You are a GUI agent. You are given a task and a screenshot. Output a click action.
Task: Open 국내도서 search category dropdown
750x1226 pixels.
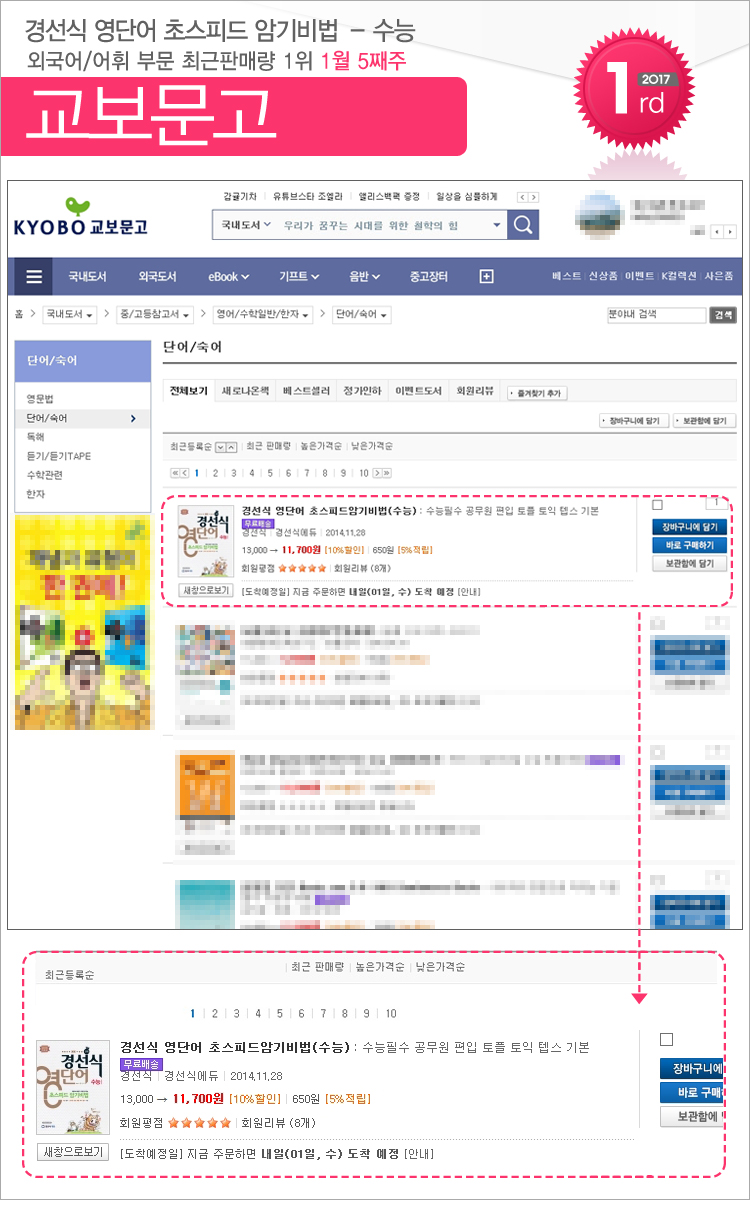point(245,225)
